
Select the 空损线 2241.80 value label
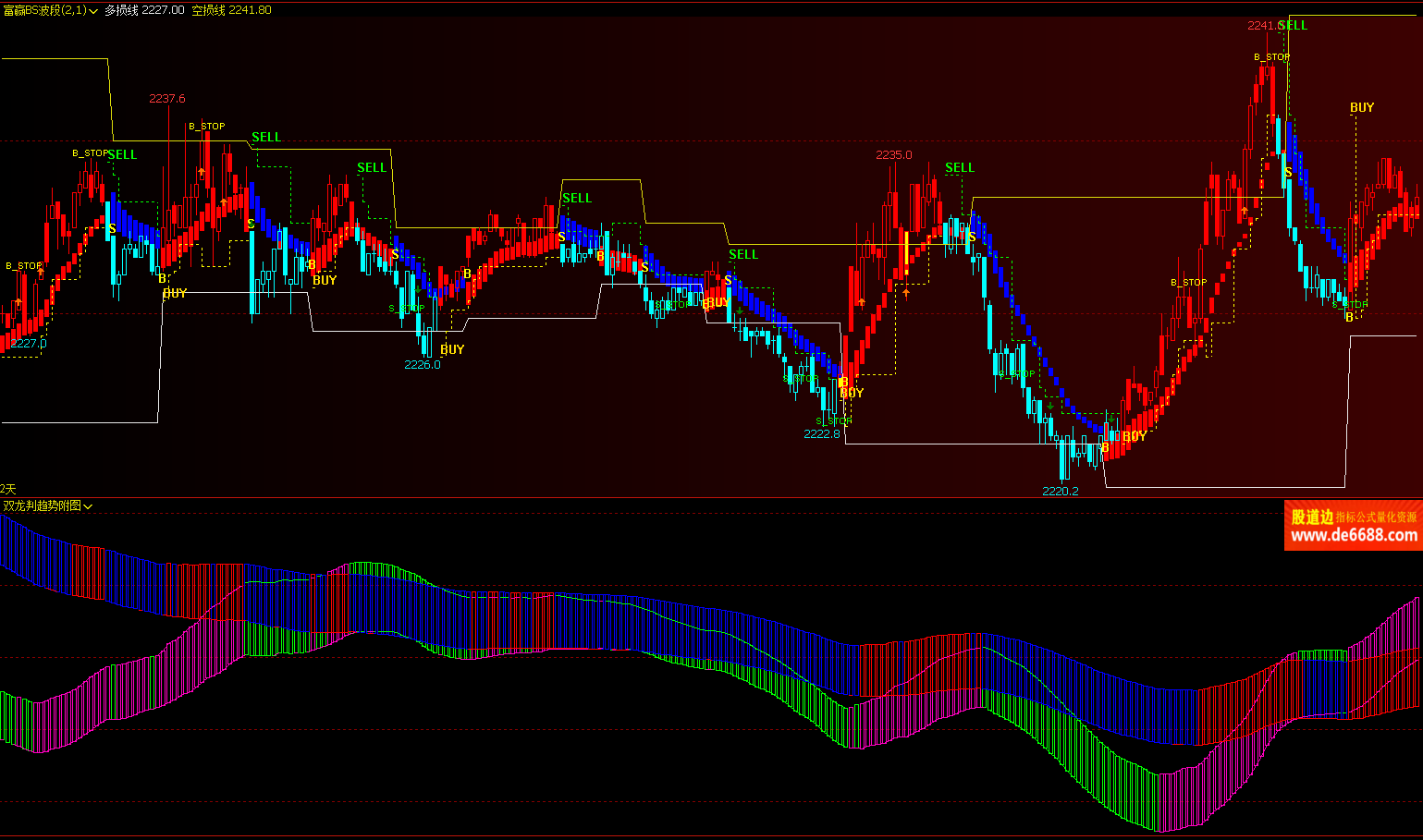(x=231, y=10)
